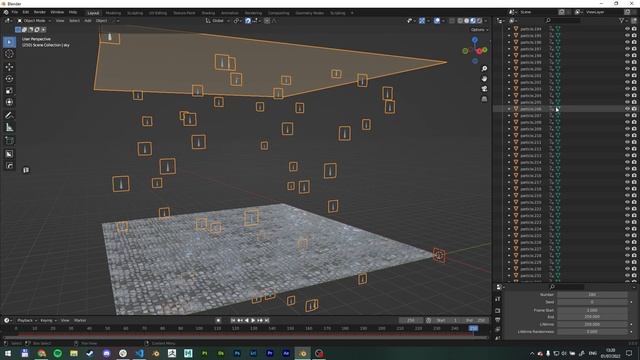Expand the particle.215 outliner row
Image resolution: width=640 pixels, height=360 pixels.
coord(509,169)
